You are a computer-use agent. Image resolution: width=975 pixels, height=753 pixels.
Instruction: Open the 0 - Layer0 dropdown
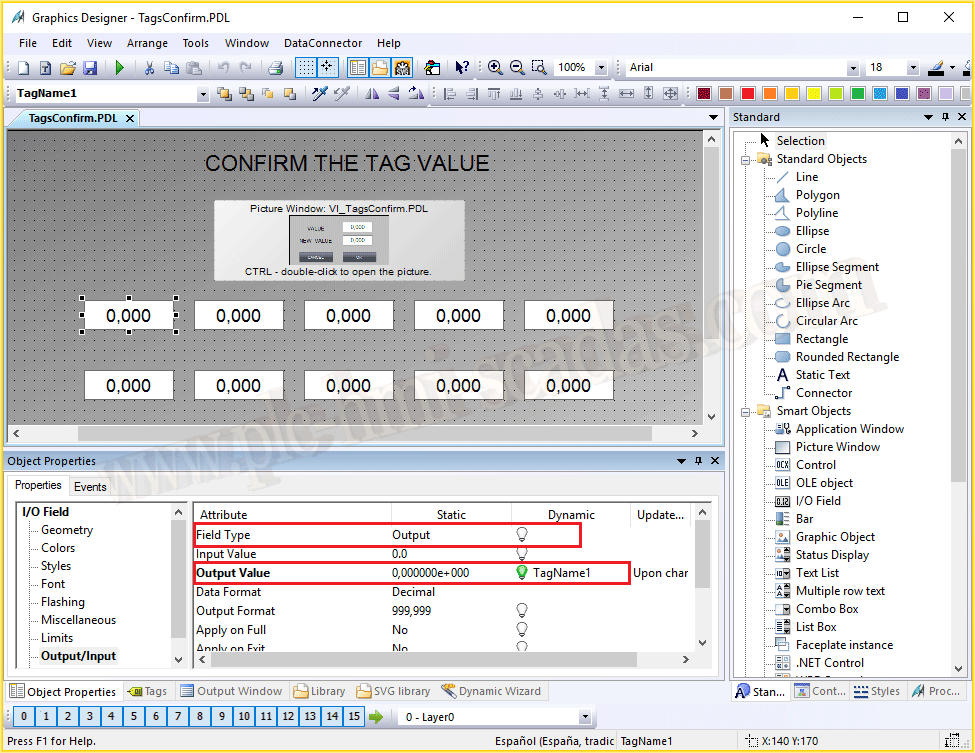585,717
